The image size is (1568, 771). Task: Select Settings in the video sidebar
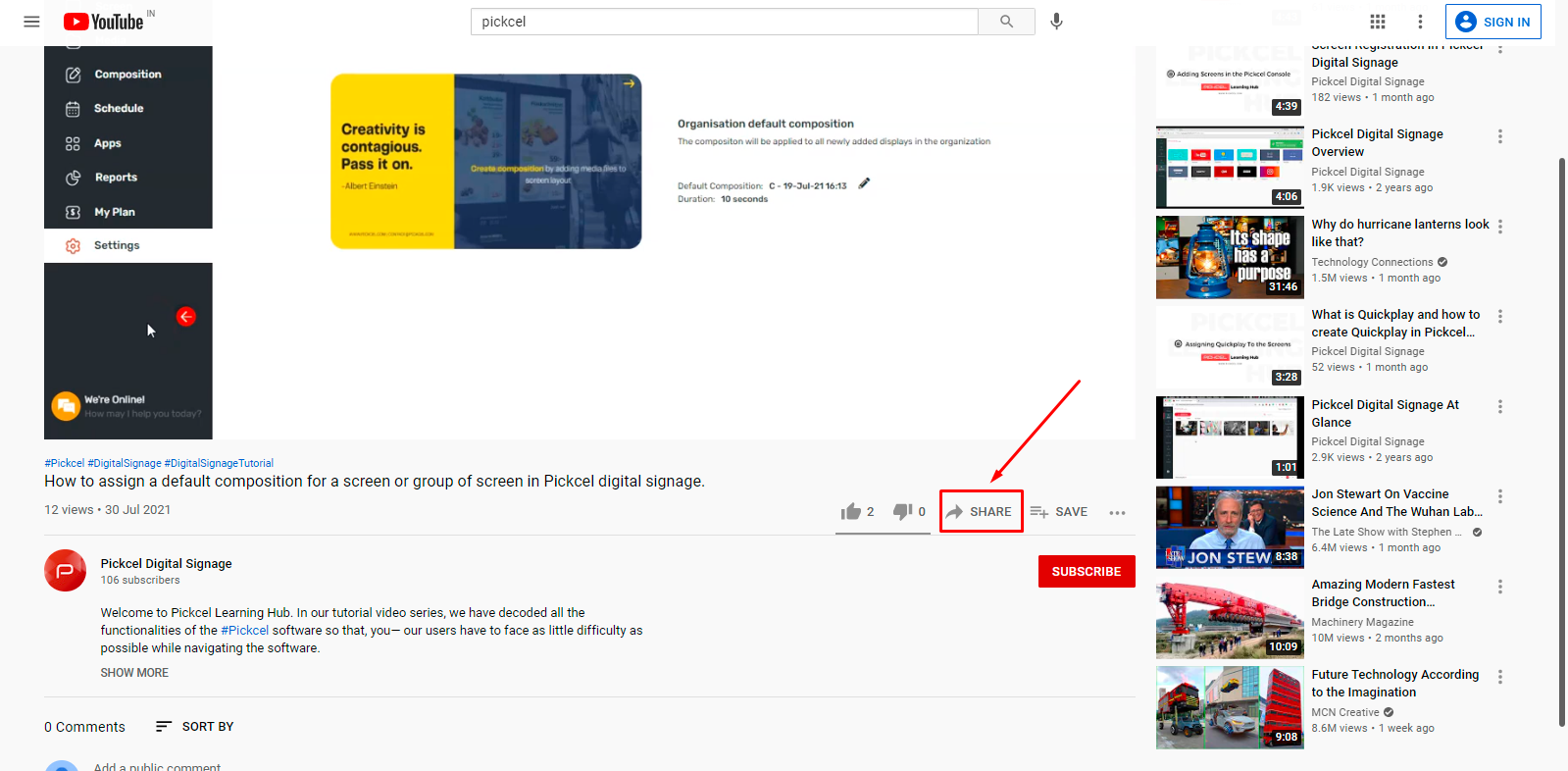click(127, 245)
